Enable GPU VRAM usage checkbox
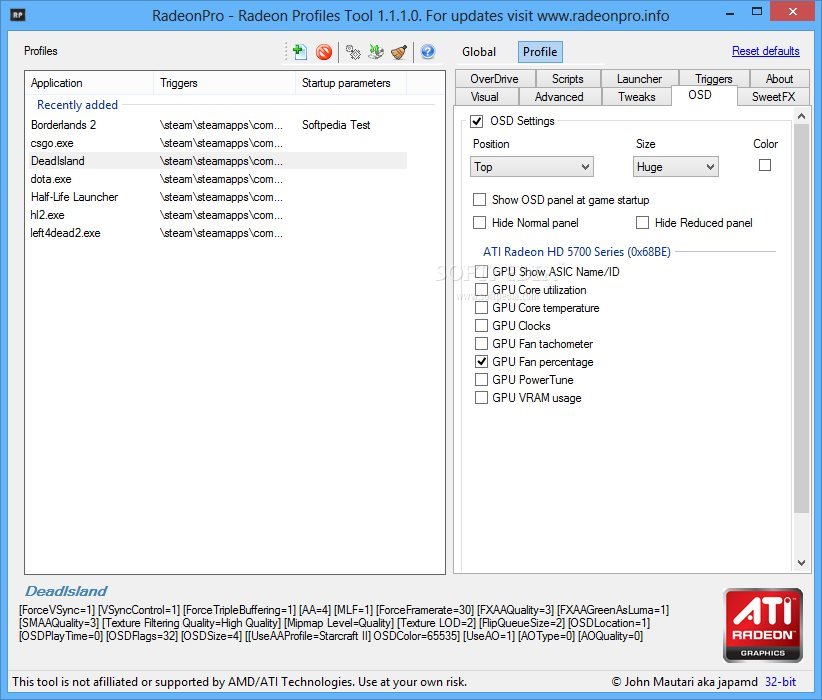Image resolution: width=822 pixels, height=700 pixels. pyautogui.click(x=481, y=397)
